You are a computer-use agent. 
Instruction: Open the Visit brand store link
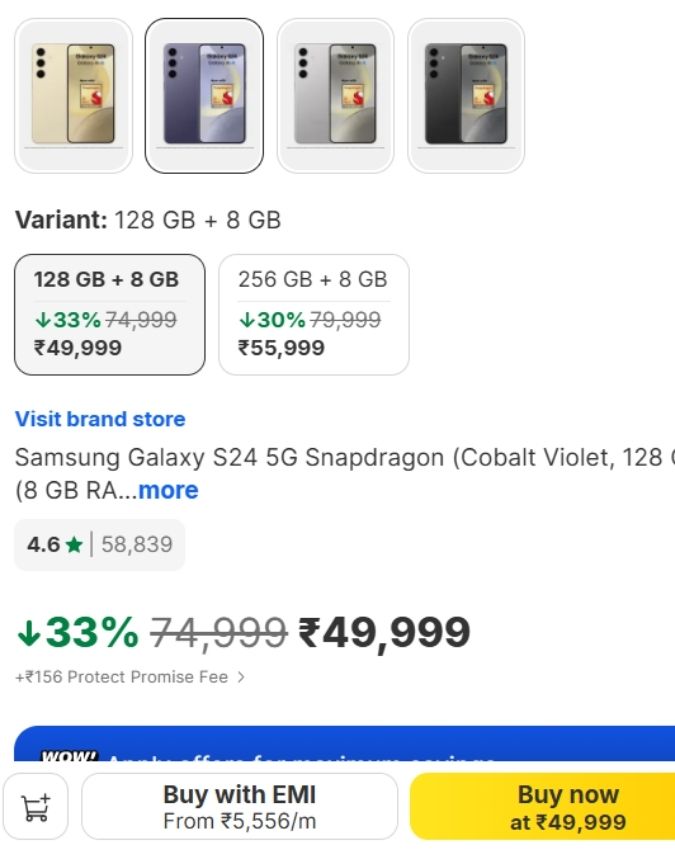click(x=100, y=419)
